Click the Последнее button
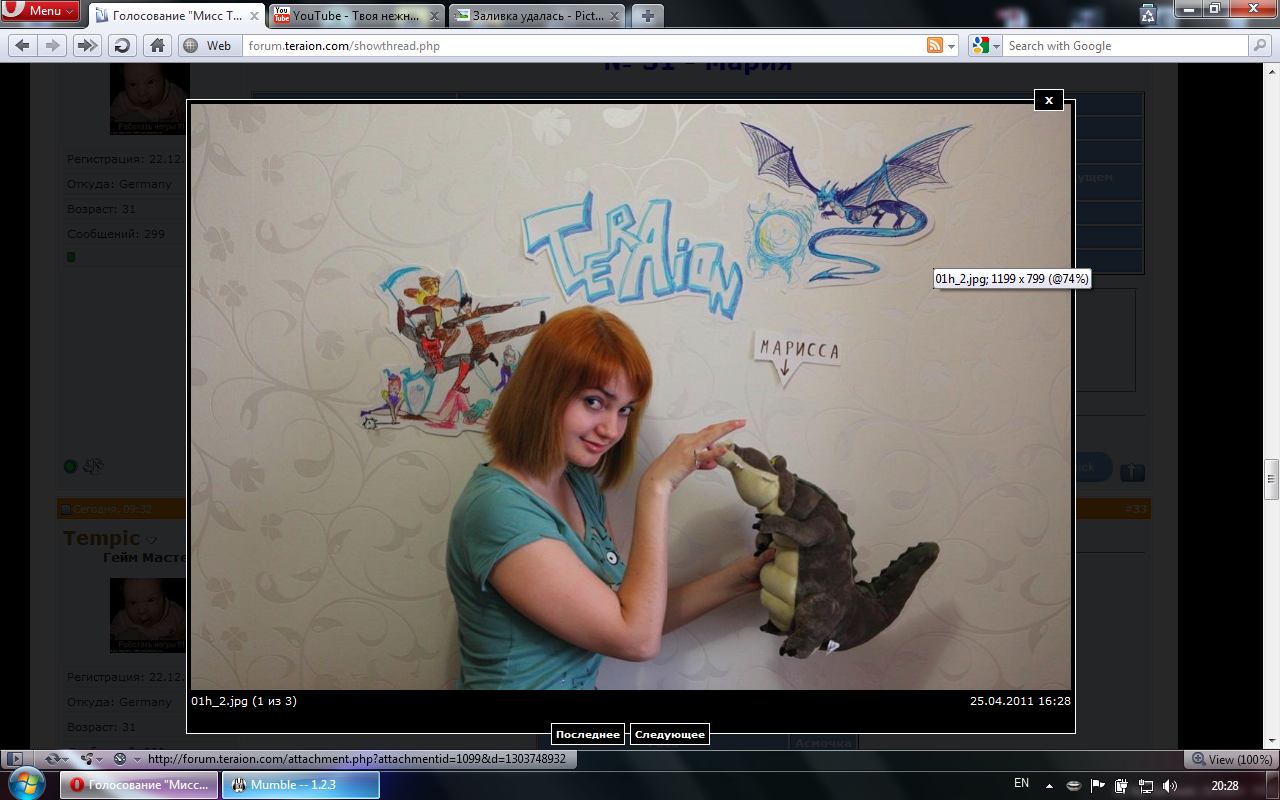This screenshot has width=1280, height=800. [x=588, y=734]
